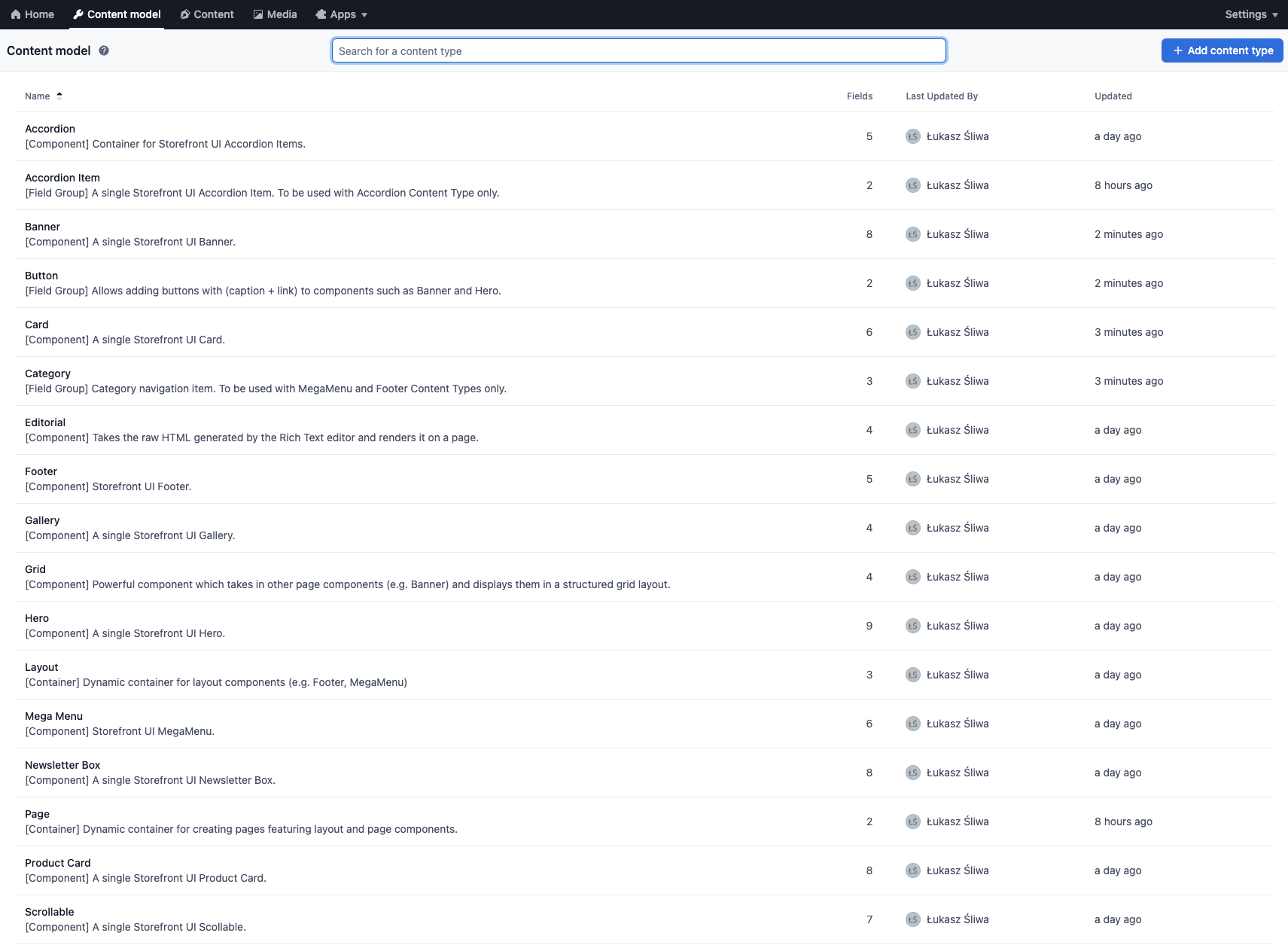Open the Accordion content type
The width and height of the screenshot is (1288, 945).
[50, 129]
